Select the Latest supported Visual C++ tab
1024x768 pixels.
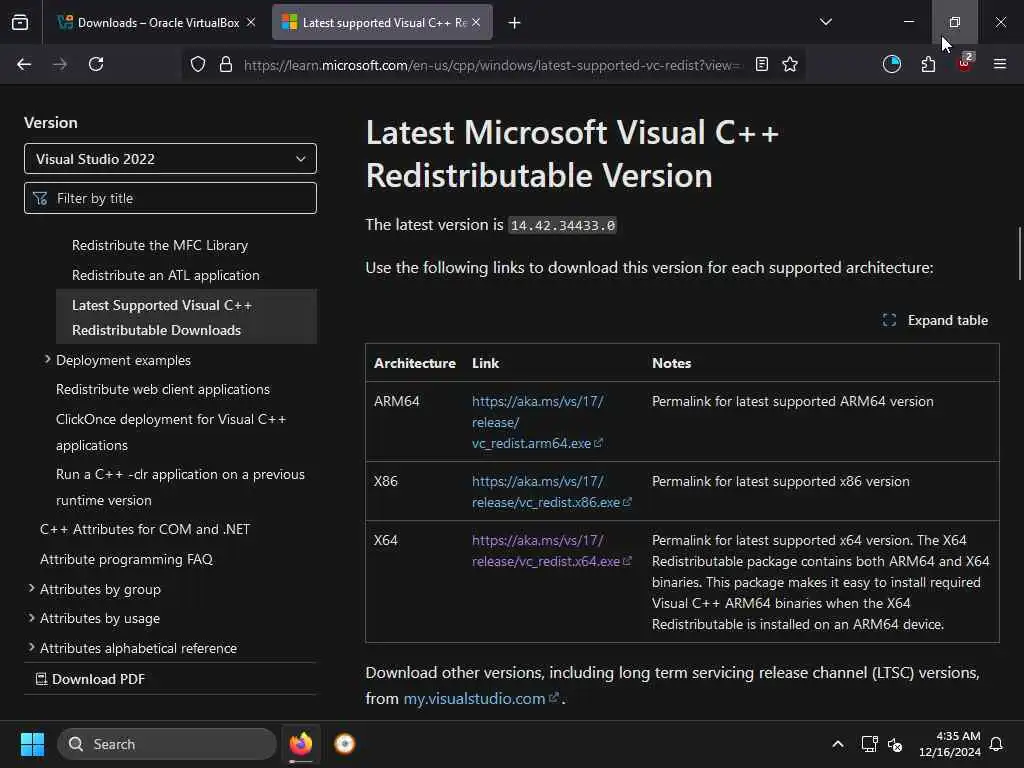382,22
